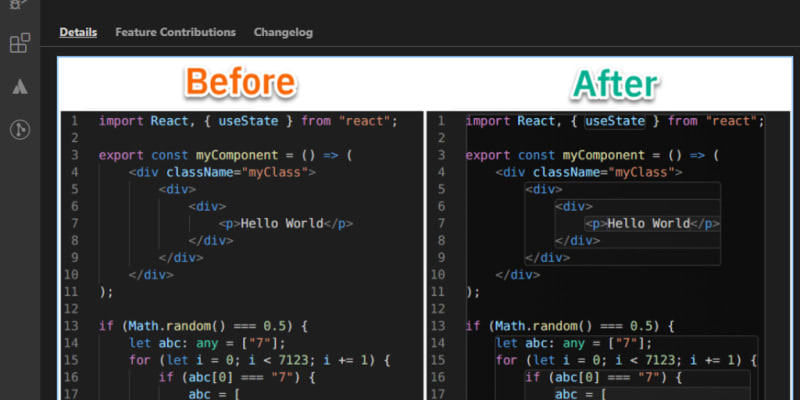Click "Hello World" text in After pane
Image resolution: width=800 pixels, height=400 pixels.
[x=649, y=223]
